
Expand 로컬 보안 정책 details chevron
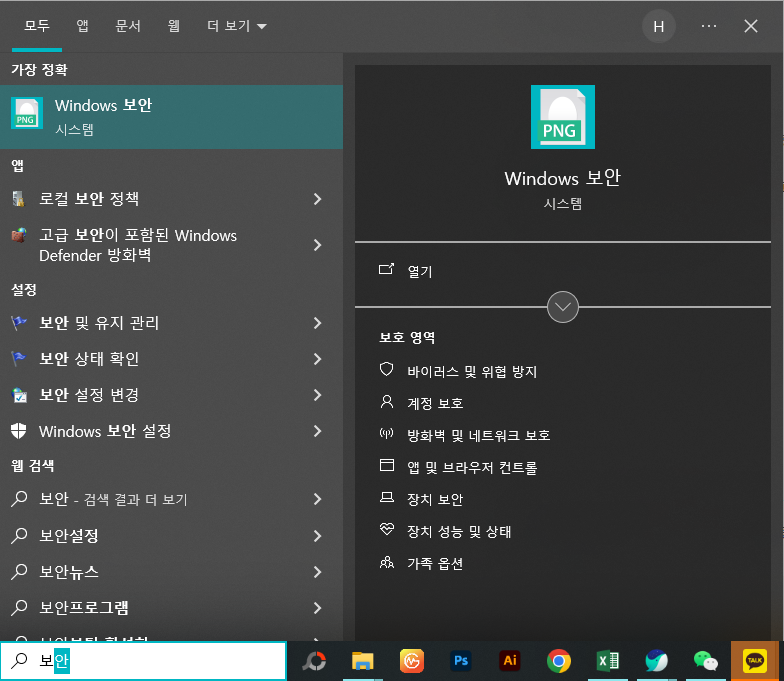pos(317,199)
